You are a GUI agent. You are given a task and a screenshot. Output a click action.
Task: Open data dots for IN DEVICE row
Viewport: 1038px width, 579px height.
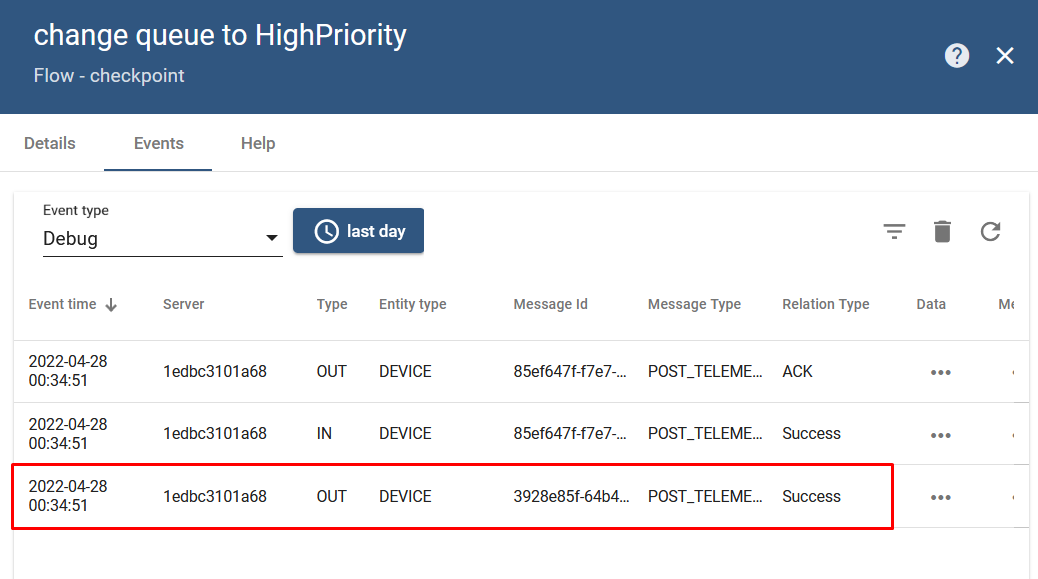click(x=941, y=435)
